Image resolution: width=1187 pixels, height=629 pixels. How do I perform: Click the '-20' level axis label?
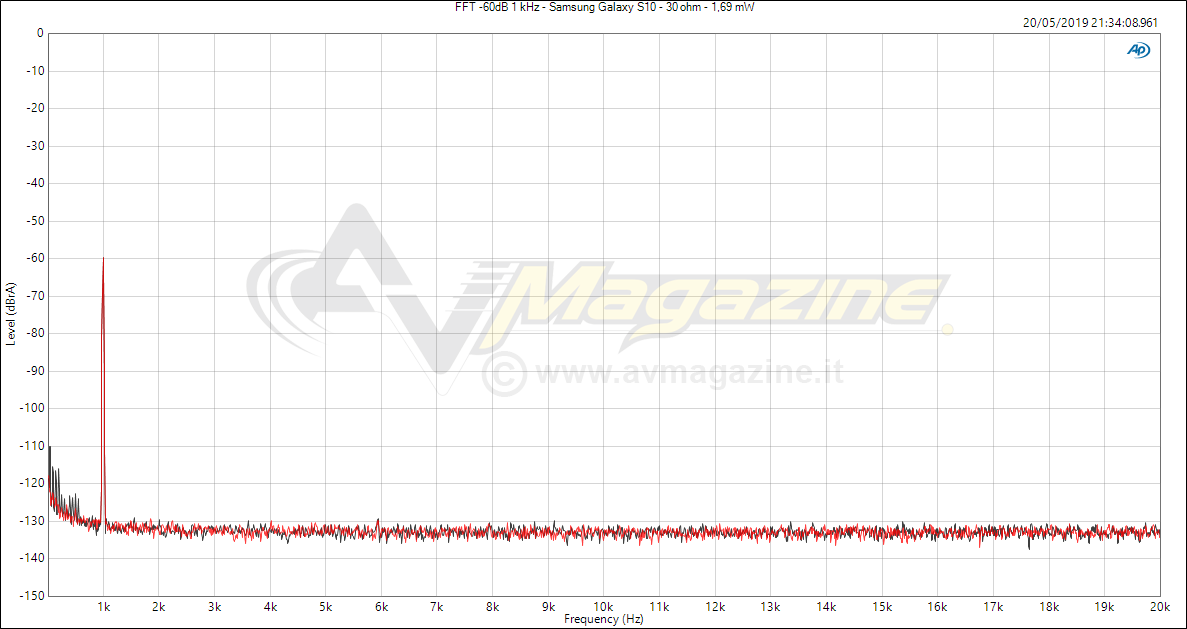[34, 108]
